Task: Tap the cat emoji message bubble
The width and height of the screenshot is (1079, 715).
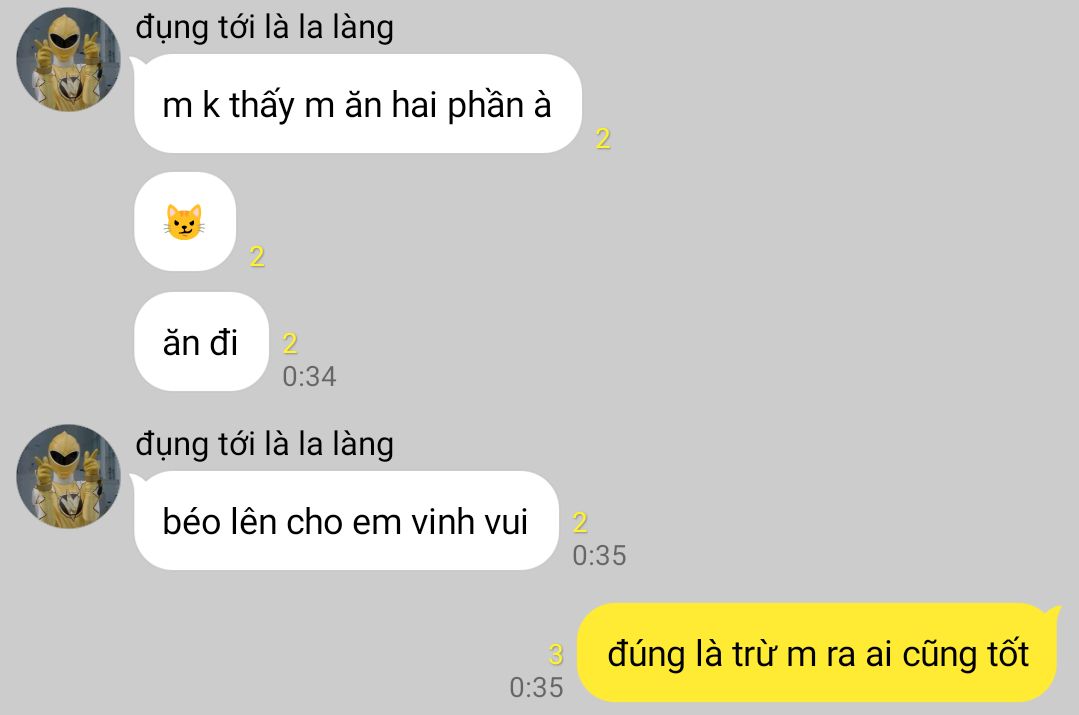Action: tap(185, 222)
